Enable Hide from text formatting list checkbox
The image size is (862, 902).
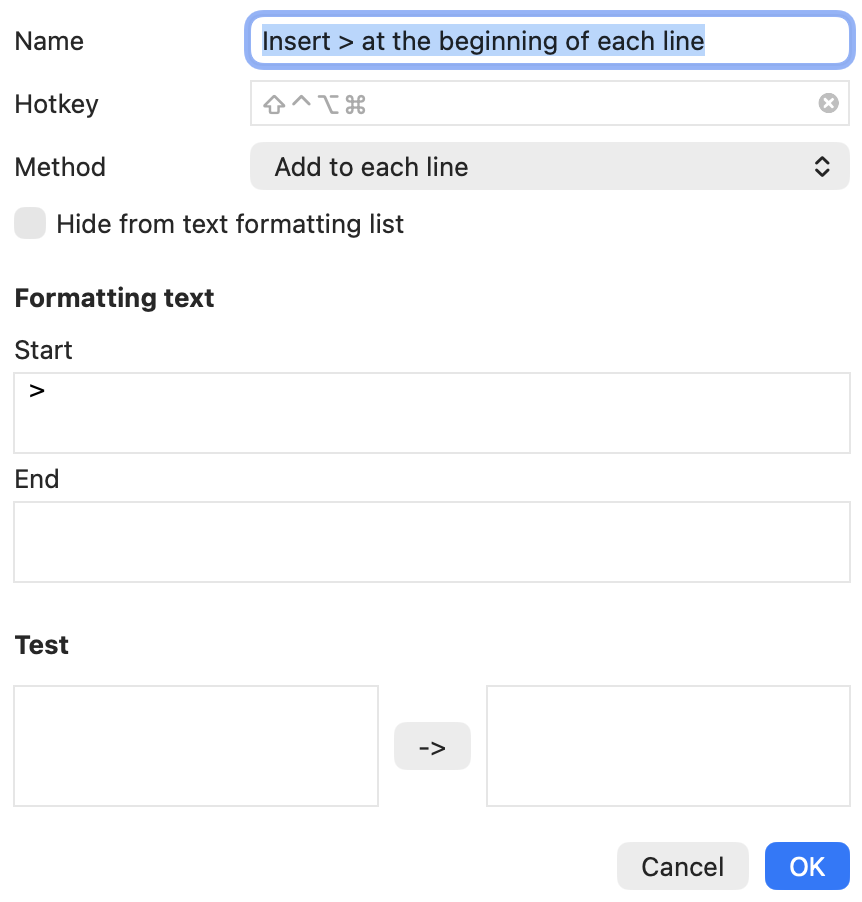point(30,223)
